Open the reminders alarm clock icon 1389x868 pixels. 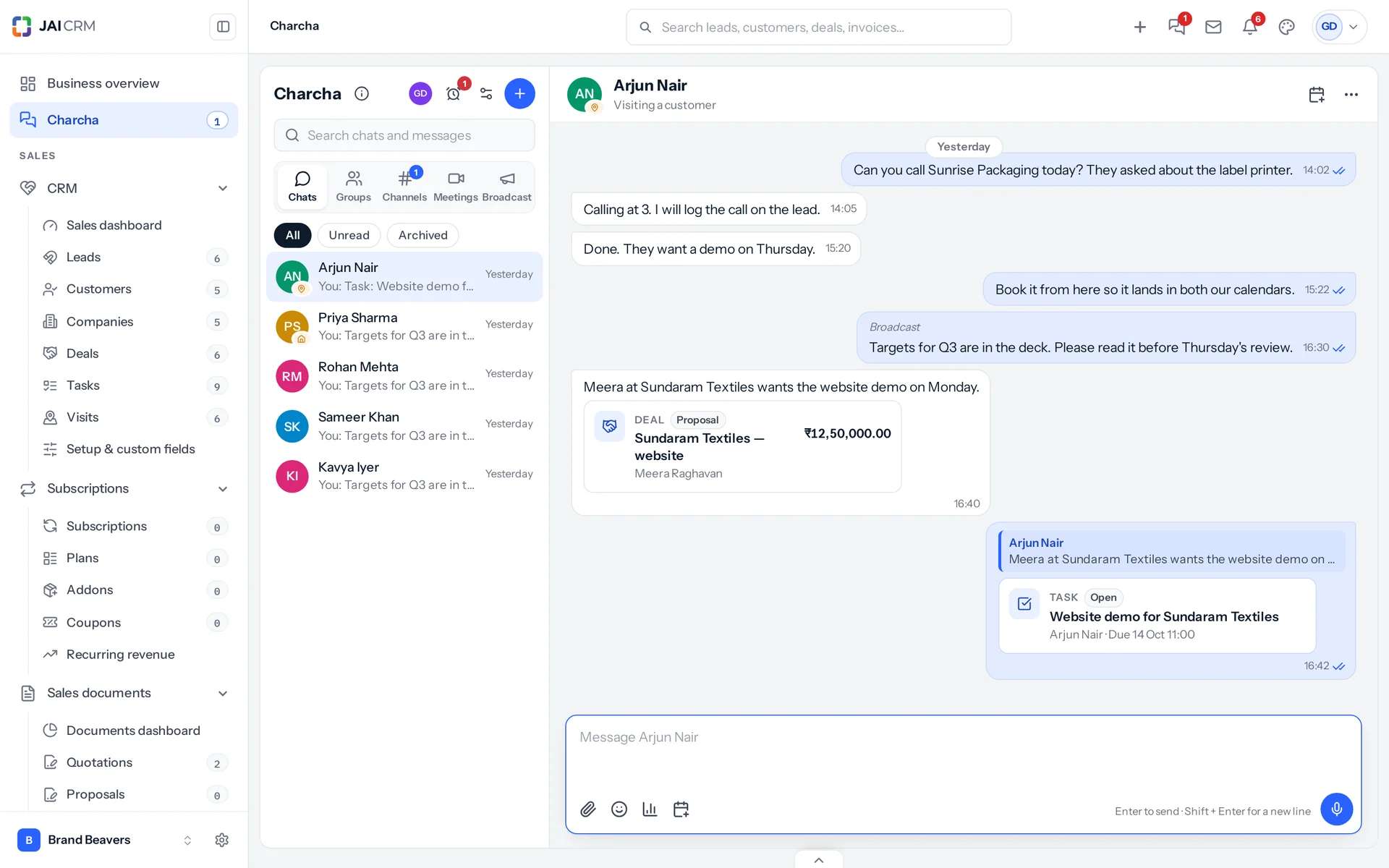coord(454,93)
